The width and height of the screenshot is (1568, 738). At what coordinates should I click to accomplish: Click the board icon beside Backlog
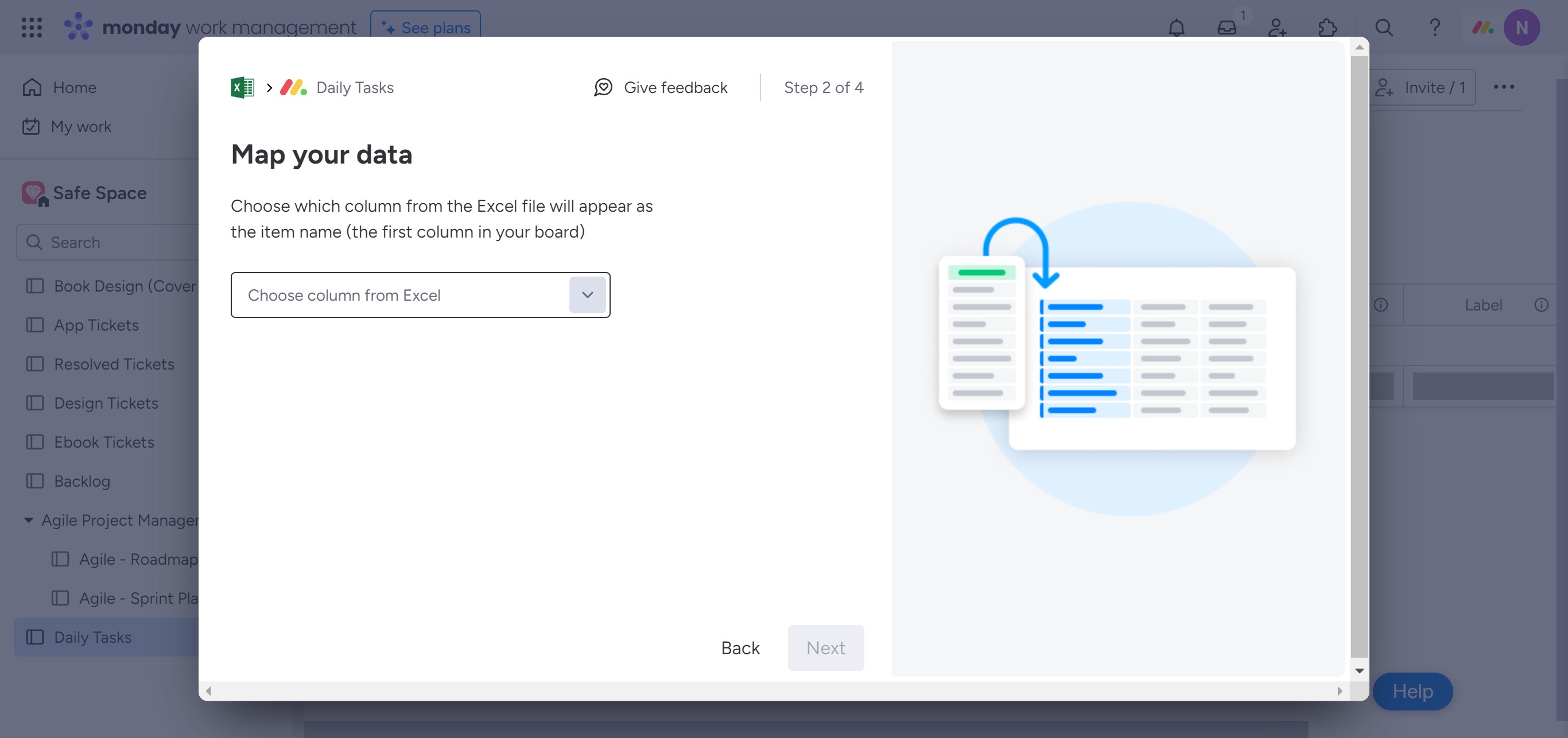(x=34, y=481)
